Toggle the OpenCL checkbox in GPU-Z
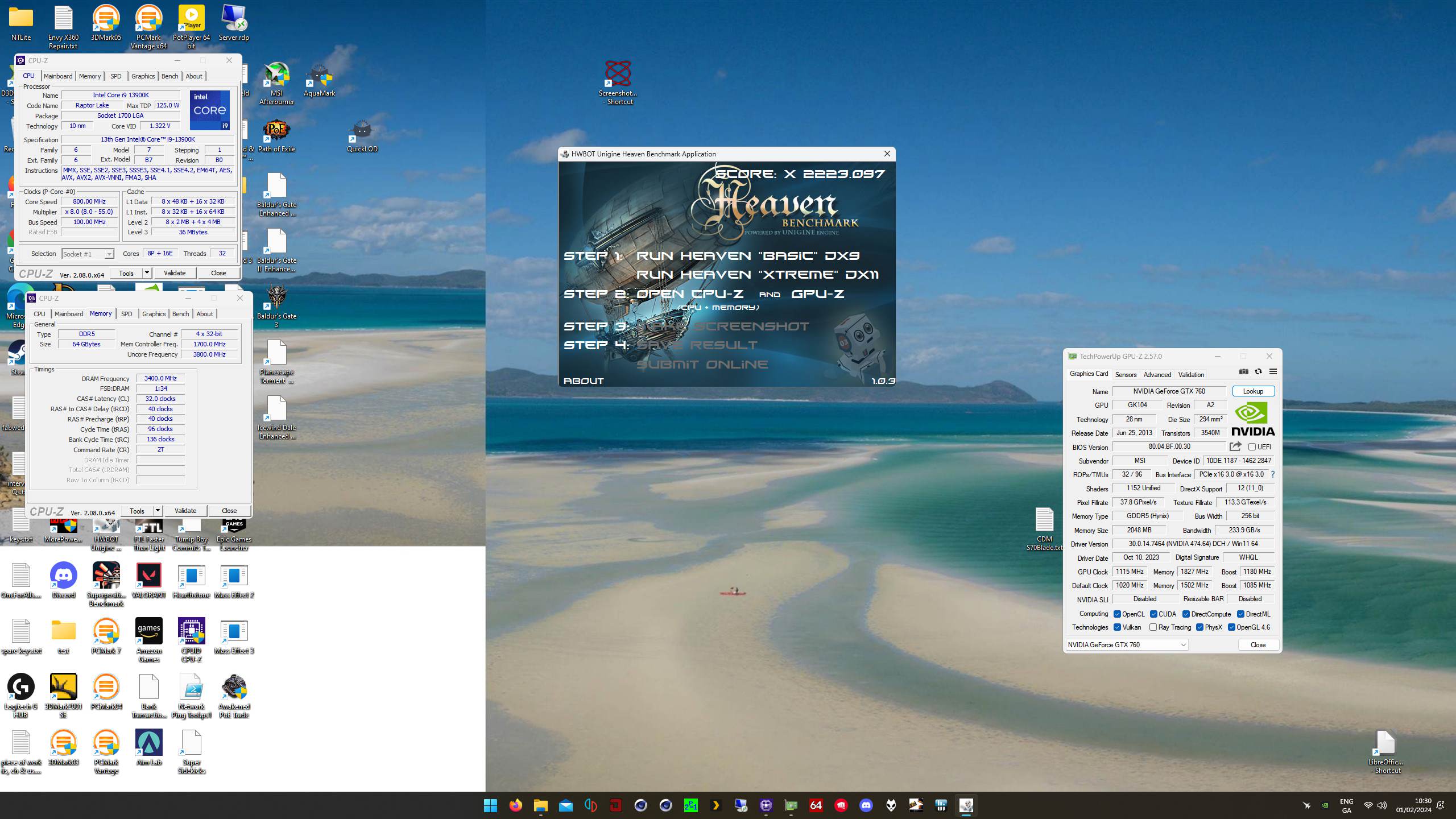This screenshot has width=1456, height=819. pos(1117,614)
